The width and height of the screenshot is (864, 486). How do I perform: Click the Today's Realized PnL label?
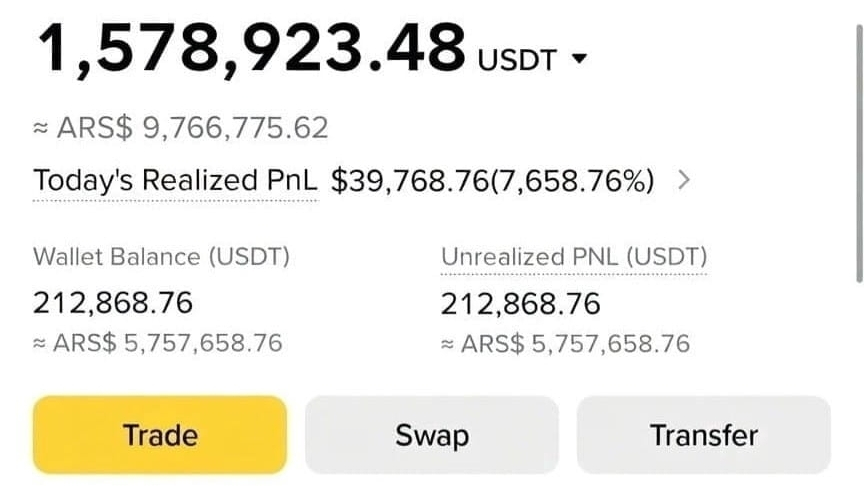coord(175,181)
